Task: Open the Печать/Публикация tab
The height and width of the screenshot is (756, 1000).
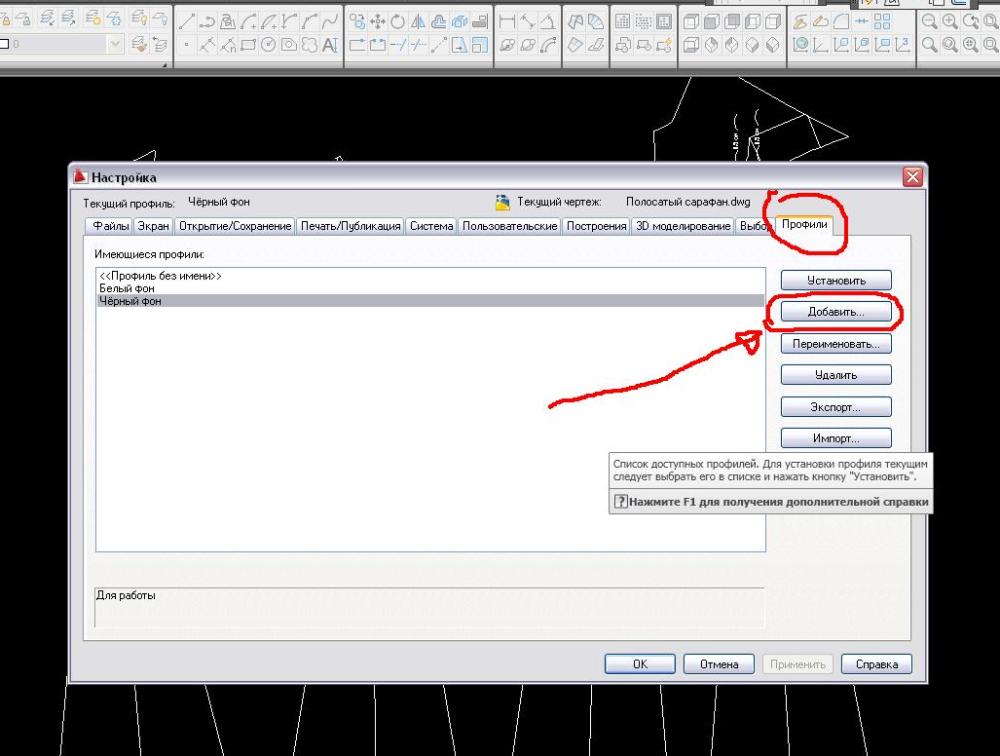Action: click(350, 226)
